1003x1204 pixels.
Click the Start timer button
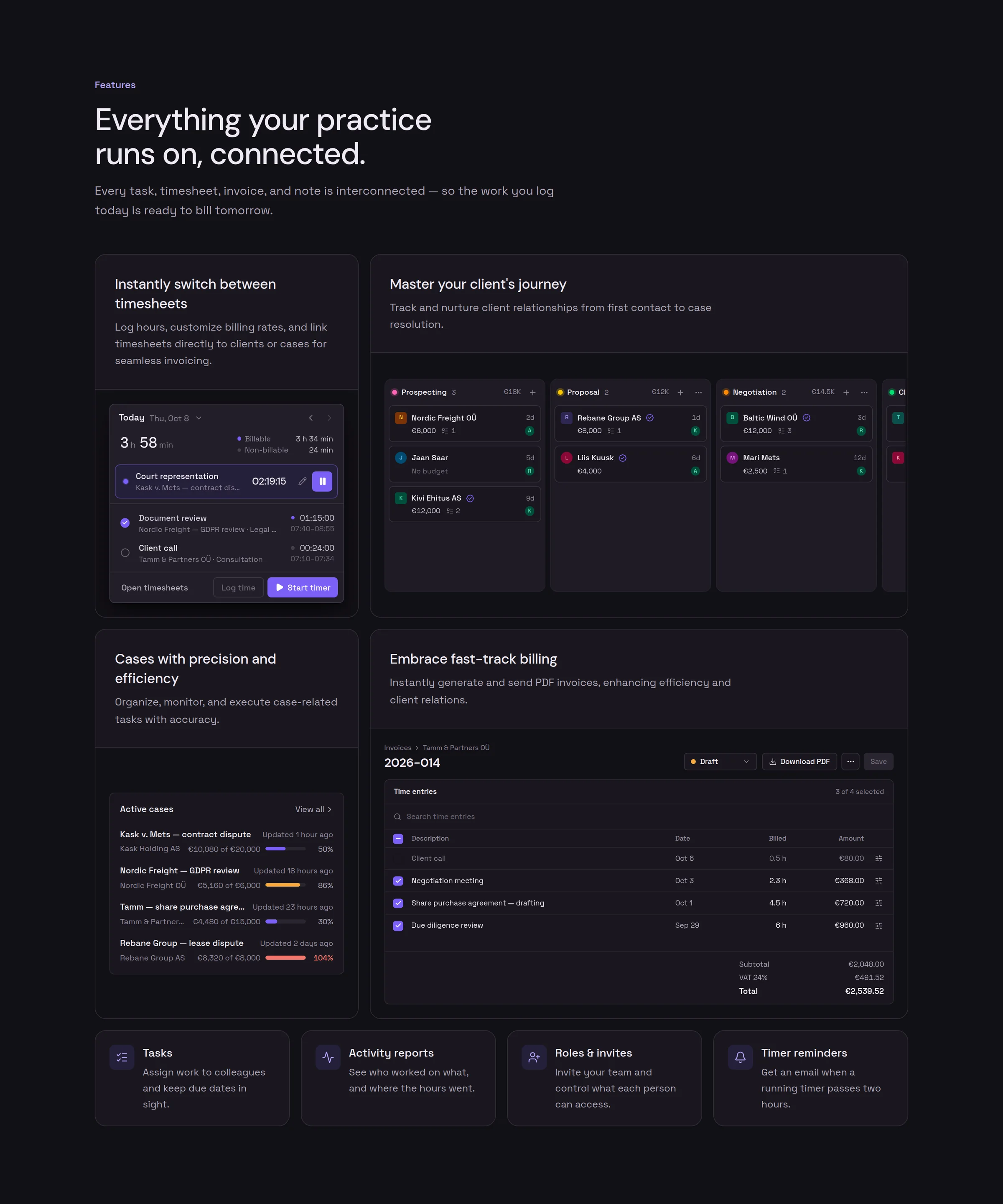click(x=303, y=588)
